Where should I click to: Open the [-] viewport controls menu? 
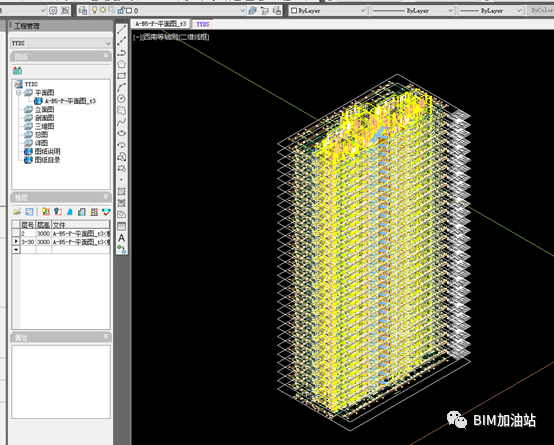coord(137,37)
